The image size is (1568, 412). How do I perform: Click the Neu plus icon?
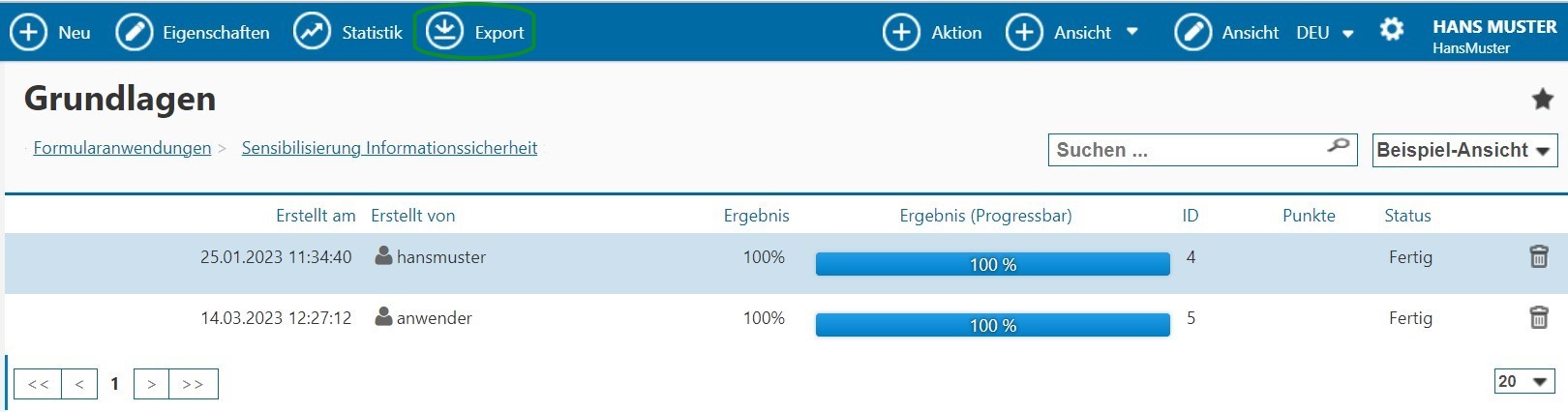click(x=28, y=32)
